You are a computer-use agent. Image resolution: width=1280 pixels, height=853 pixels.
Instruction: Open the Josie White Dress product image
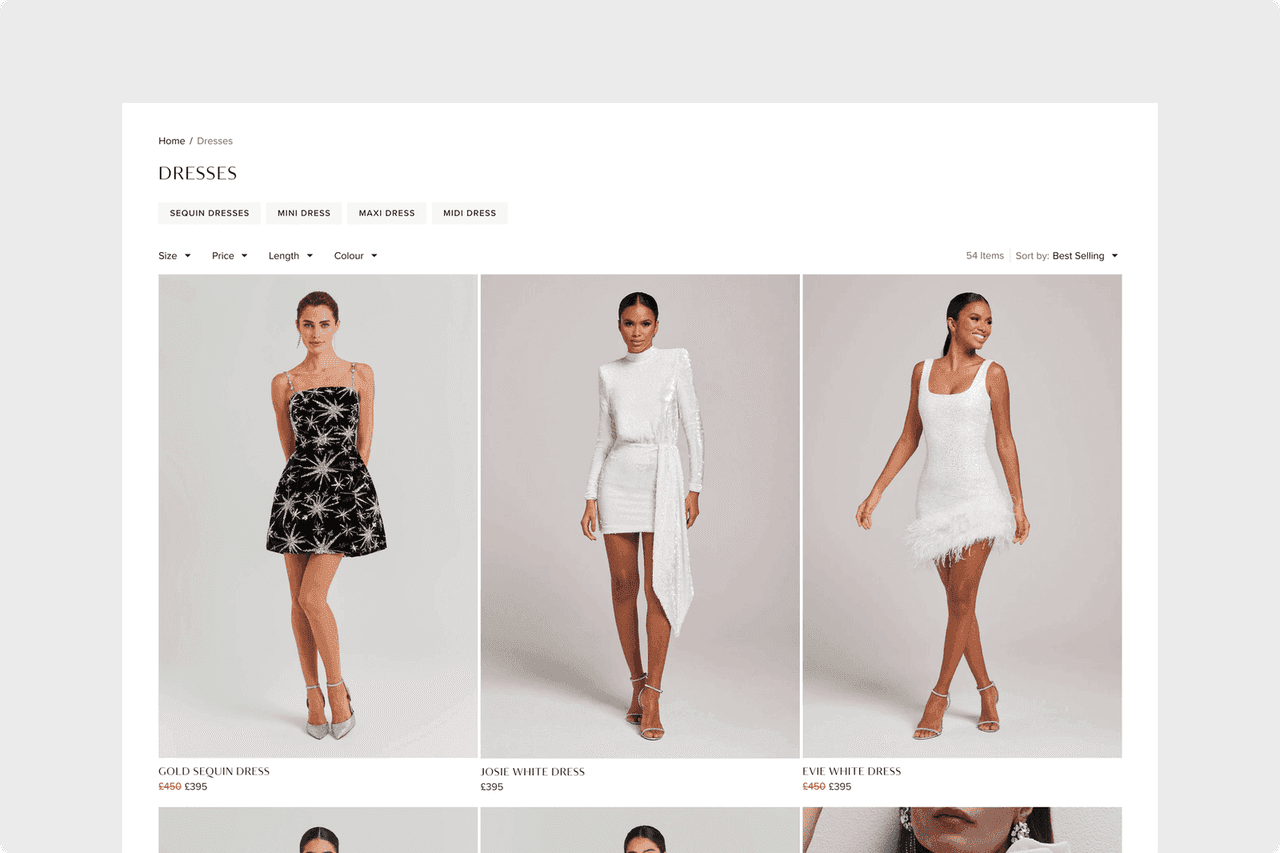tap(640, 516)
